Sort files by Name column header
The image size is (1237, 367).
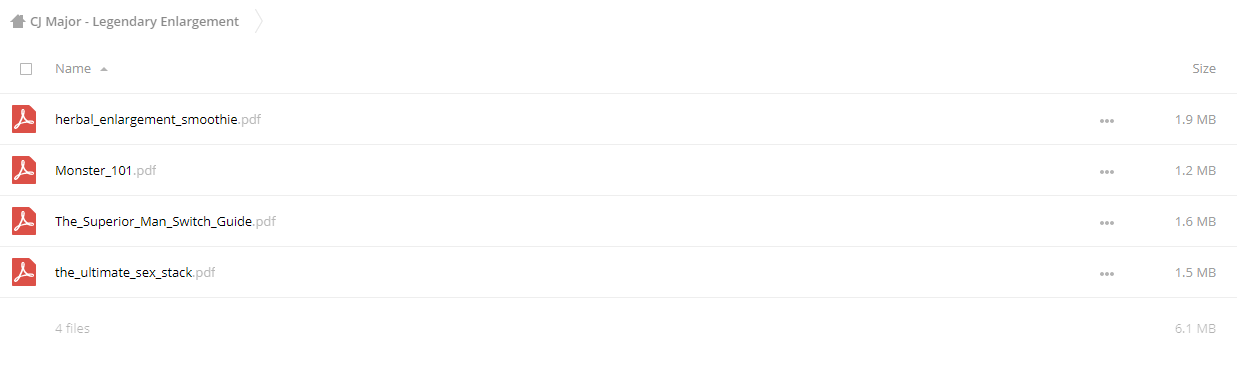(73, 69)
